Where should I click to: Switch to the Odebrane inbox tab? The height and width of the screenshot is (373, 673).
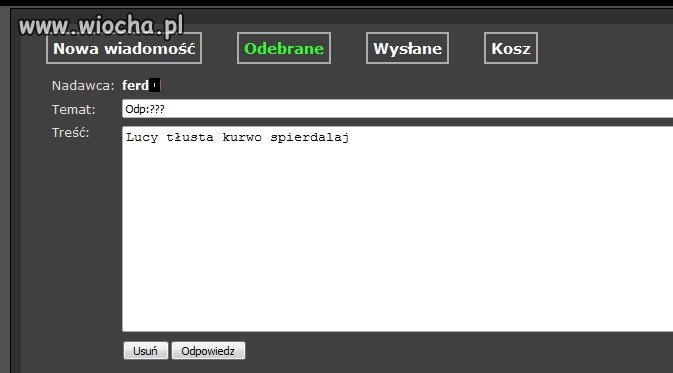284,48
